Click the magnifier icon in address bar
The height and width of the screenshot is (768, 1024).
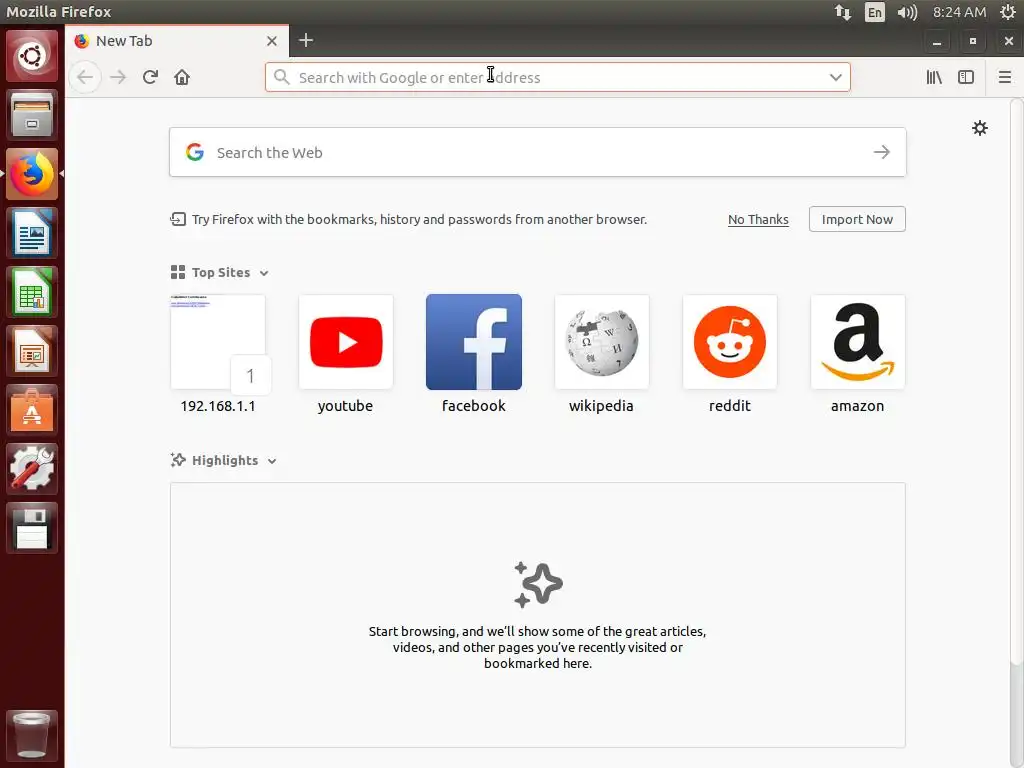pos(281,77)
